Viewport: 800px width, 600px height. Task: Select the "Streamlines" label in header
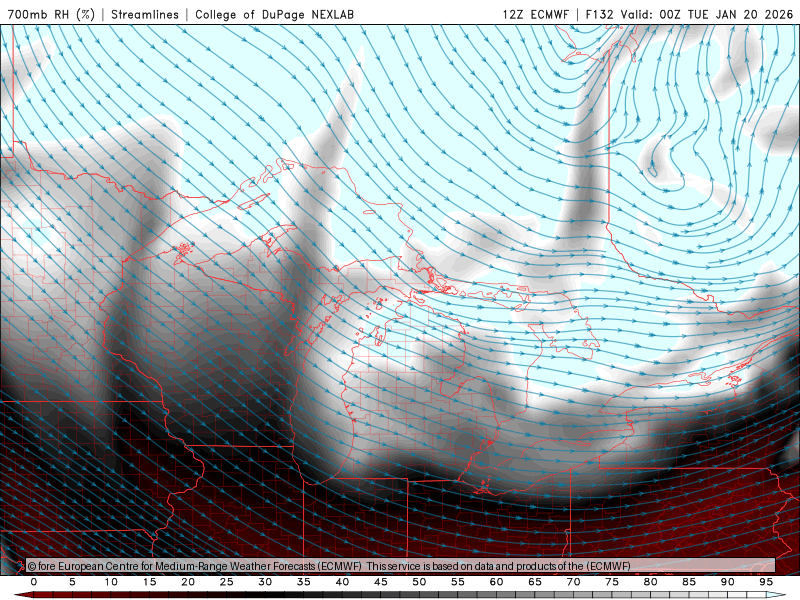tap(145, 14)
